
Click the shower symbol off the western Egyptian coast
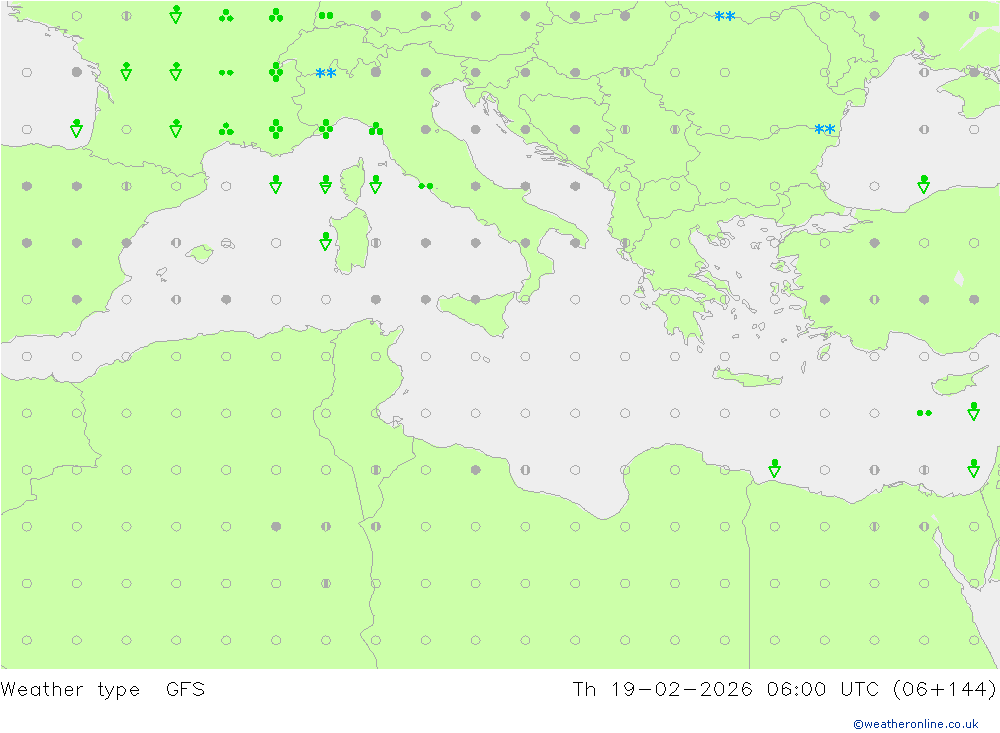774,468
